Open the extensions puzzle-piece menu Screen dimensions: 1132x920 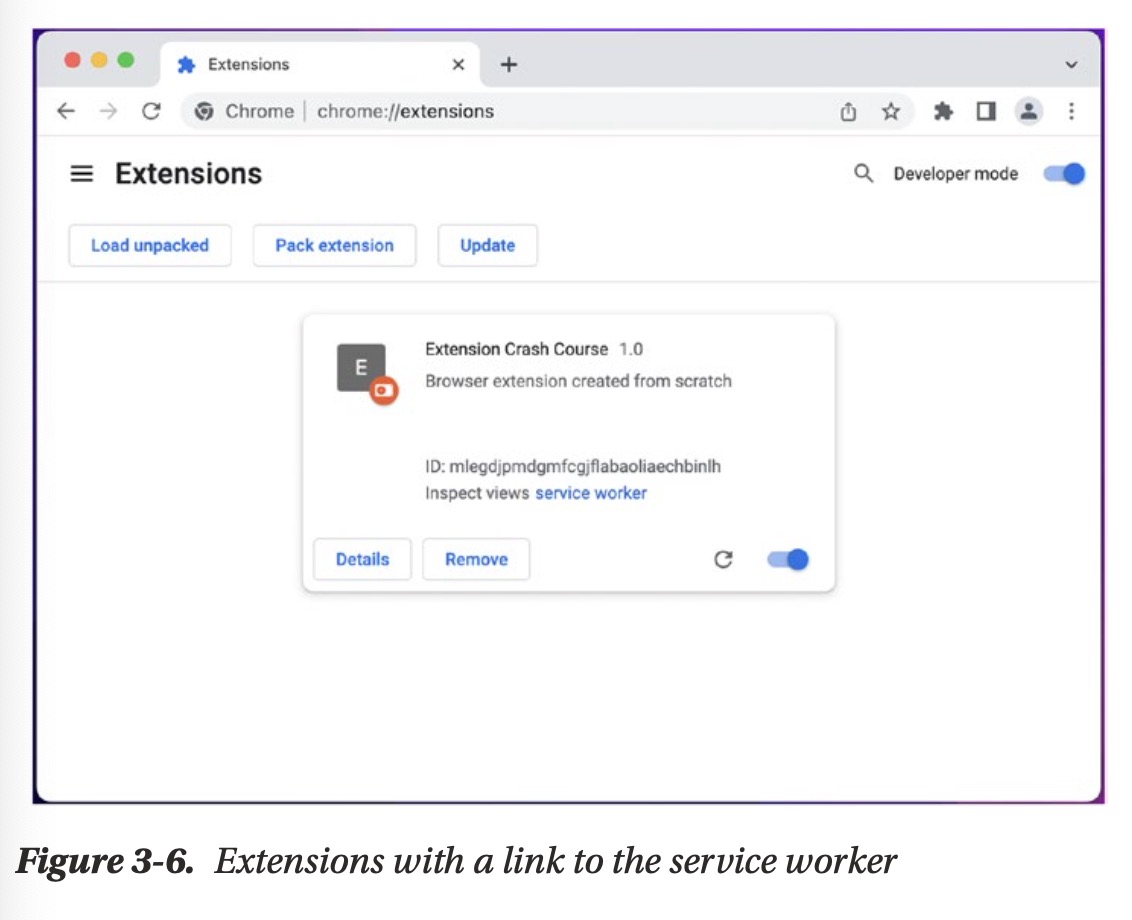point(942,112)
